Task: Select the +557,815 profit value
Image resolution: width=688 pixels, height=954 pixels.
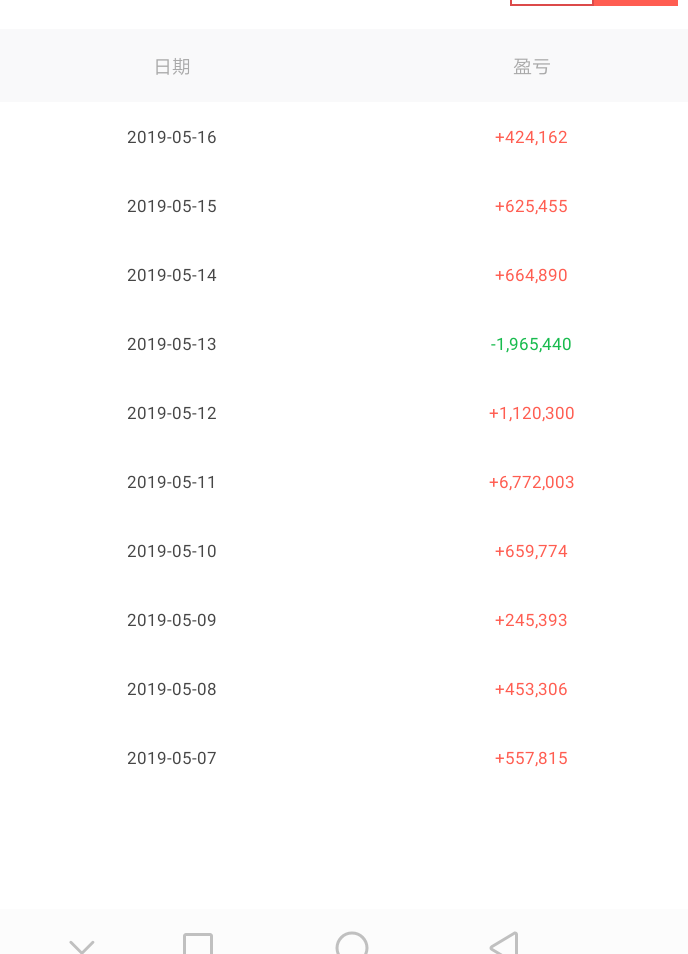Action: pyautogui.click(x=531, y=758)
